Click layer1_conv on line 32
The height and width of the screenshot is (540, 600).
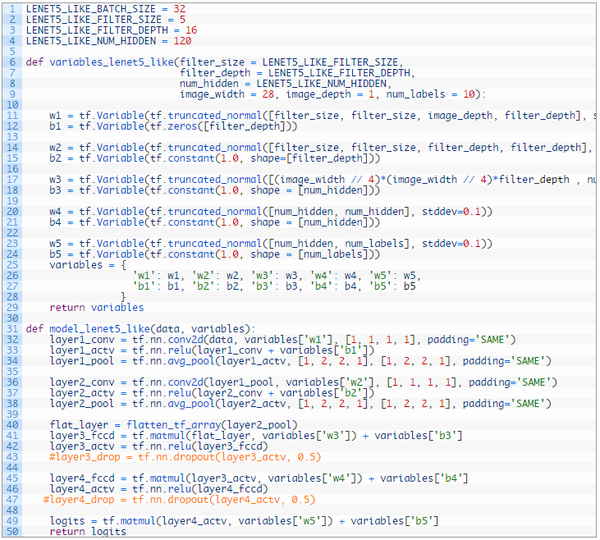(82, 339)
